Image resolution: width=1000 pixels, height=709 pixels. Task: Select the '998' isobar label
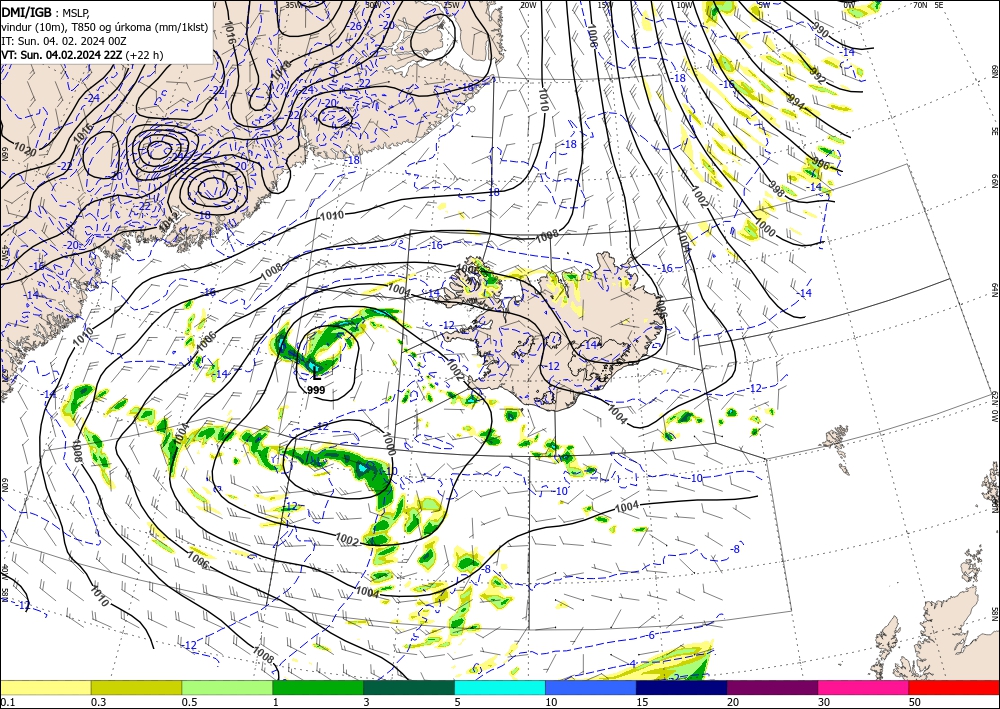coord(777,189)
